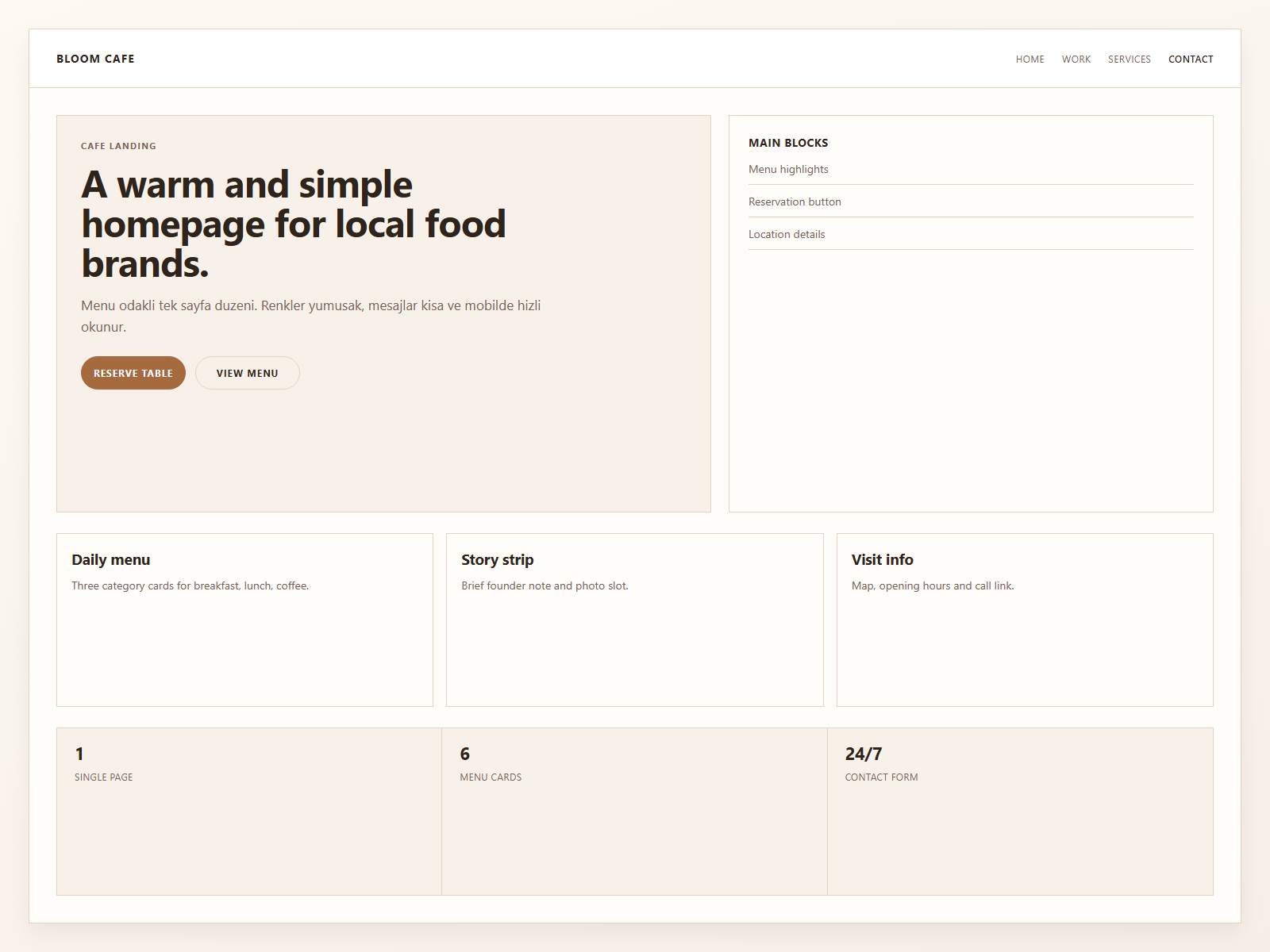Select the CONTACT nav item
Image resolution: width=1270 pixels, height=952 pixels.
[x=1191, y=59]
